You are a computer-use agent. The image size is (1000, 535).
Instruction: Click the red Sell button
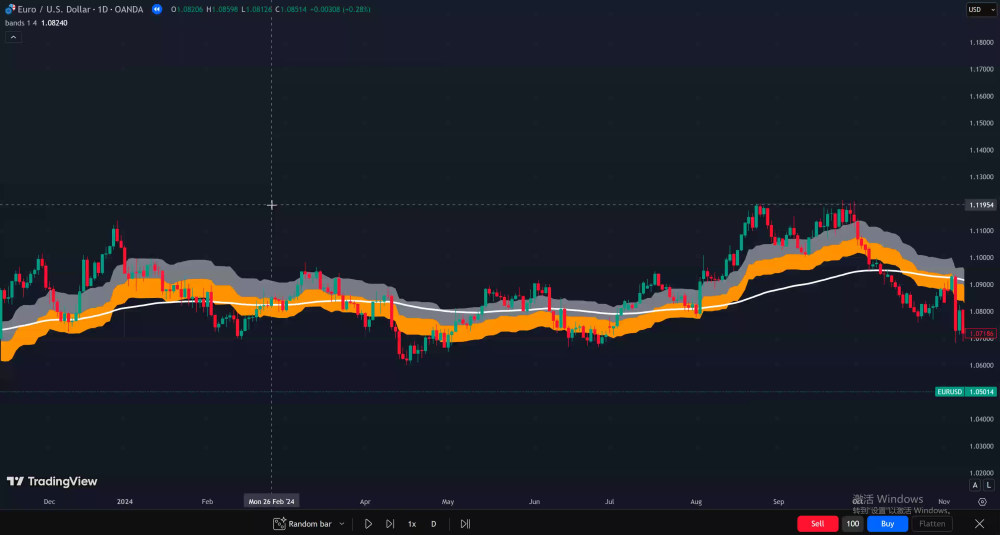[x=818, y=524]
